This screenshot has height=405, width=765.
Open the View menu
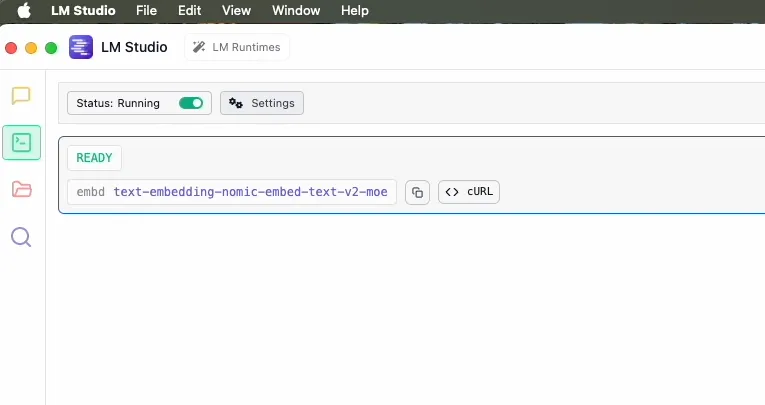[x=236, y=10]
